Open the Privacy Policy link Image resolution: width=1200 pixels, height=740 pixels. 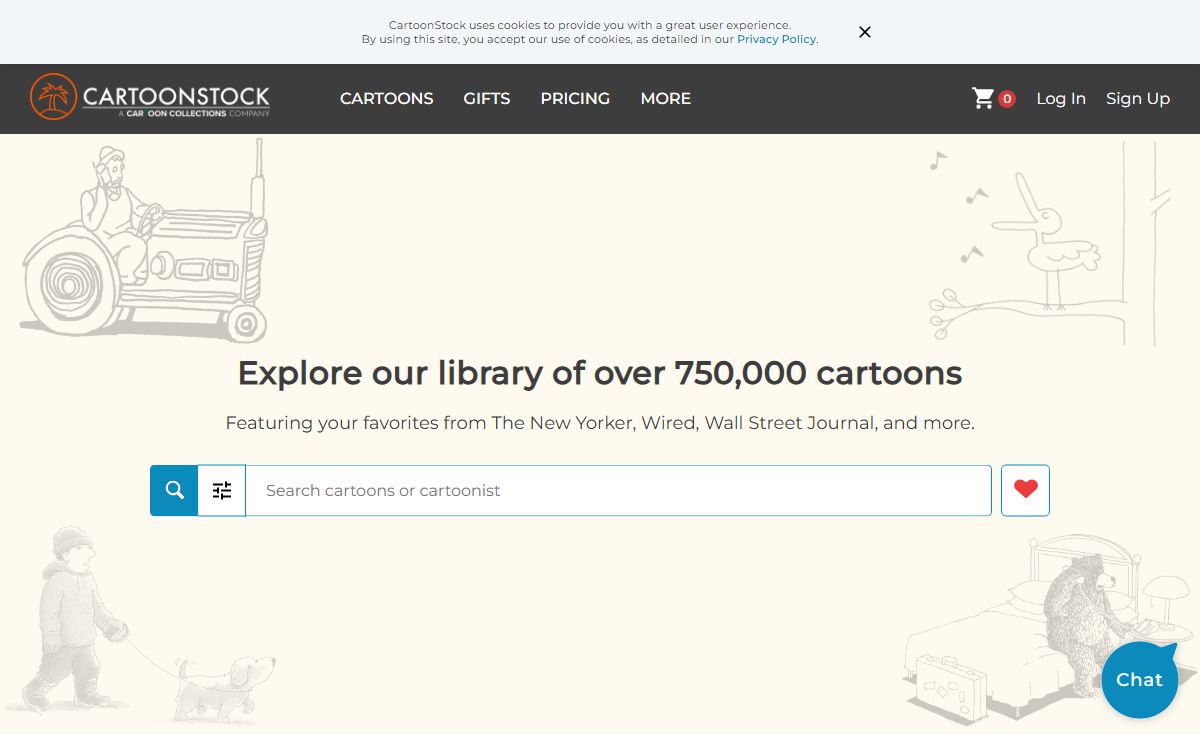click(777, 39)
